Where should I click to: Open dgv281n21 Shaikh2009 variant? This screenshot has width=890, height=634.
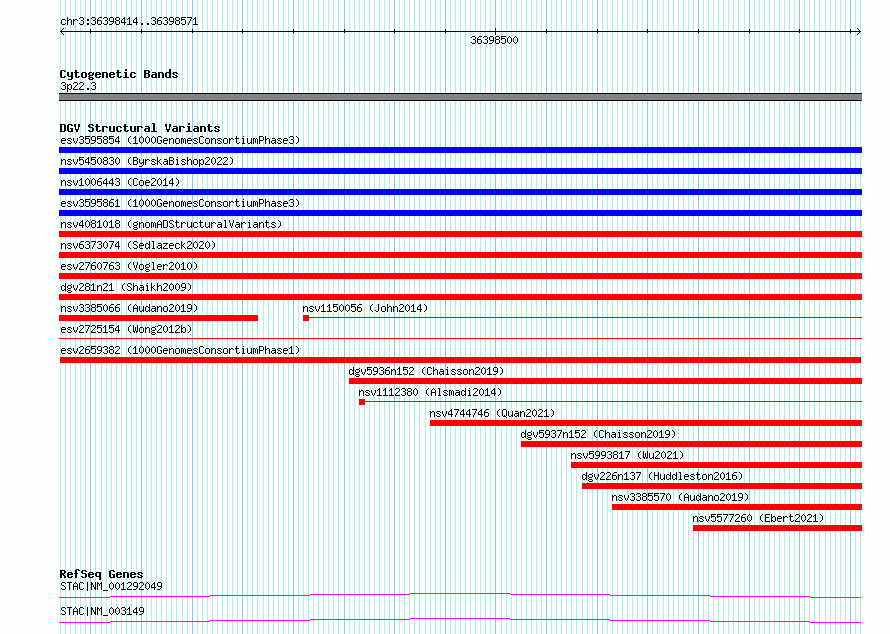pyautogui.click(x=126, y=287)
